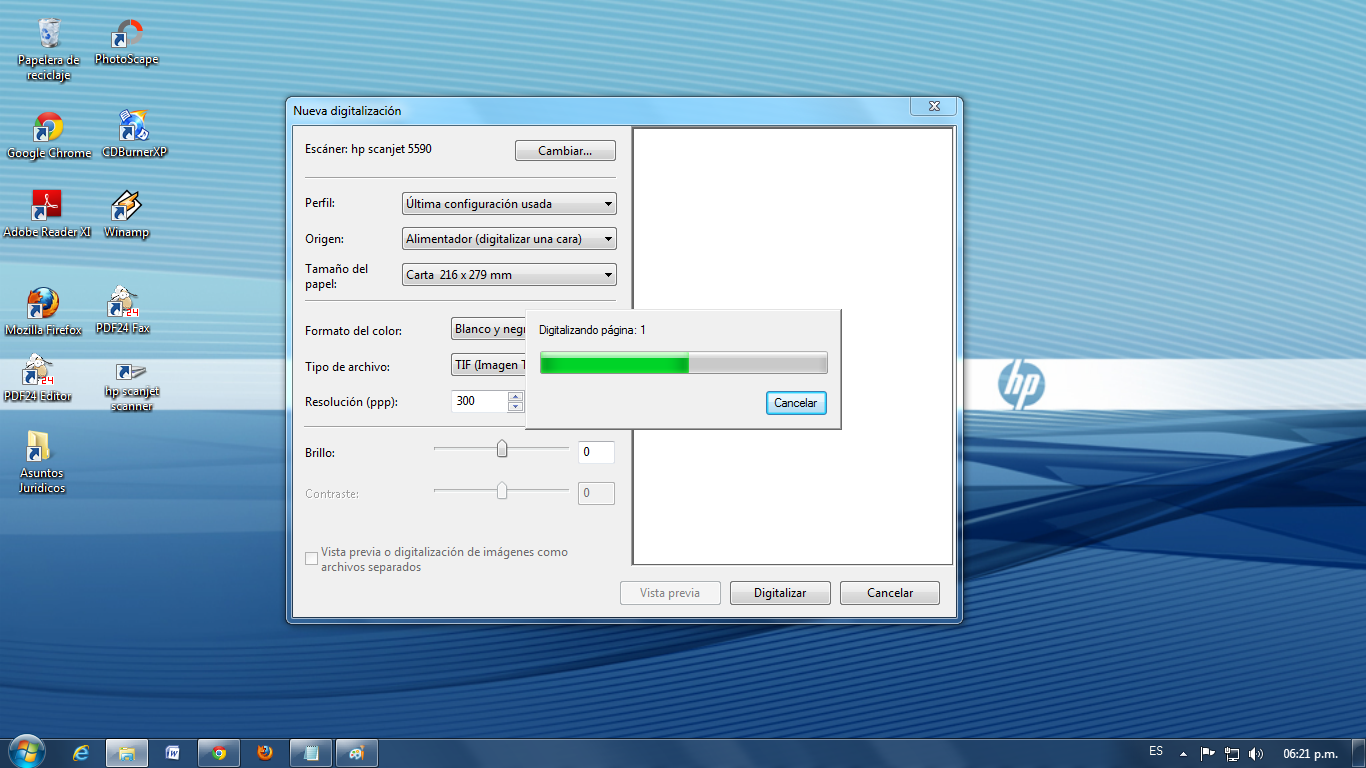Click the Contraste numeric value field
This screenshot has width=1366, height=768.
pos(596,493)
